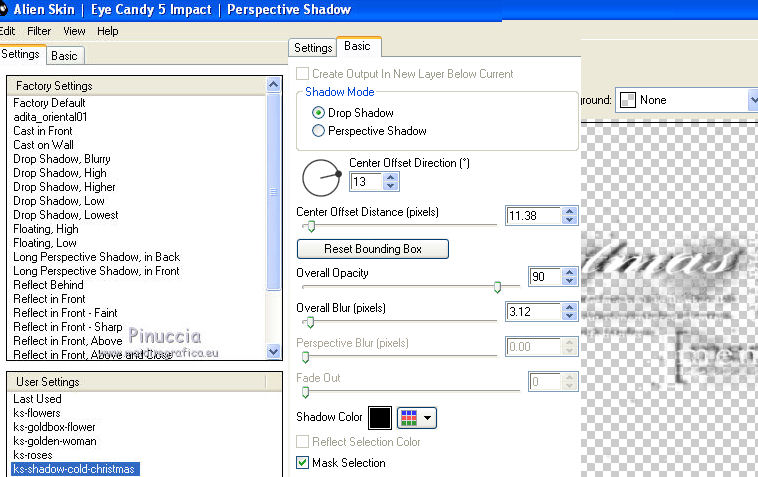Select ks-goldbox-flower user setting
Screen dimensions: 758x477
[x=54, y=427]
